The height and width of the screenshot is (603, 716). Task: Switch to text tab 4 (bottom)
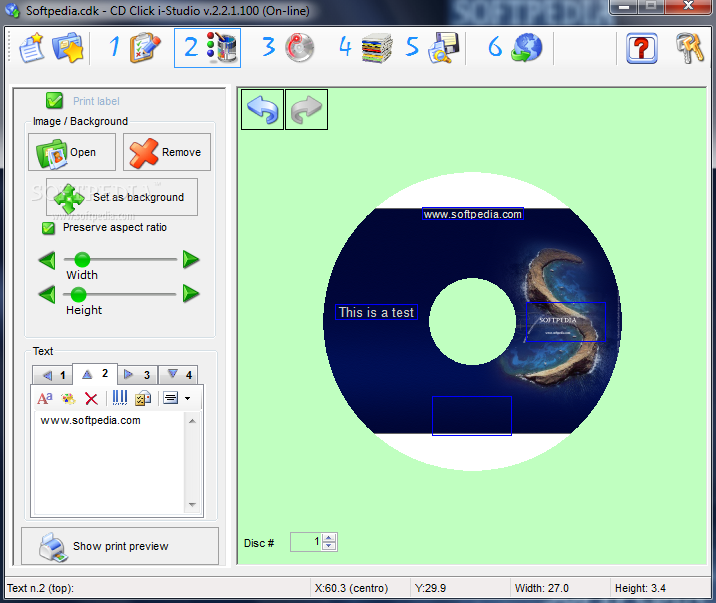click(178, 375)
